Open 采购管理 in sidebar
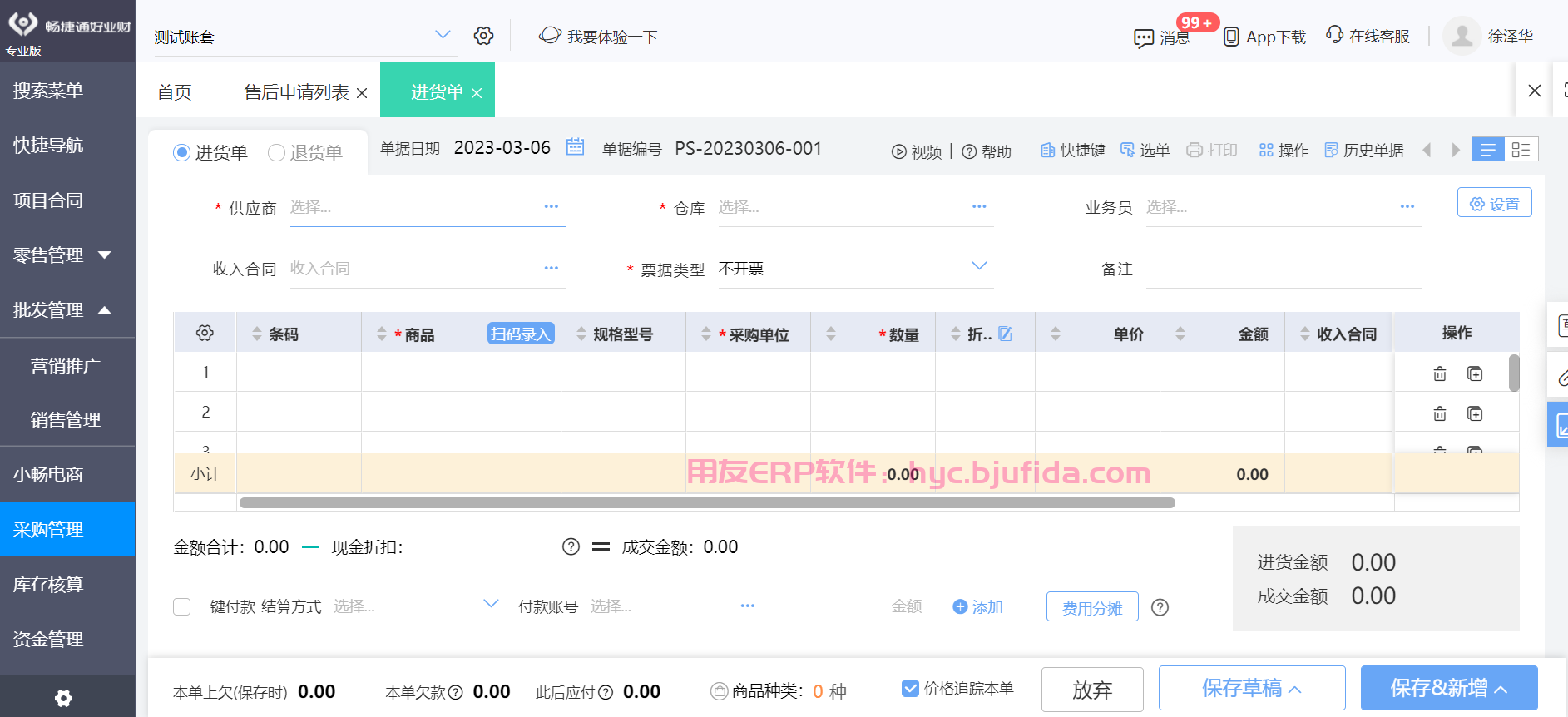This screenshot has height=717, width=1568. (67, 529)
